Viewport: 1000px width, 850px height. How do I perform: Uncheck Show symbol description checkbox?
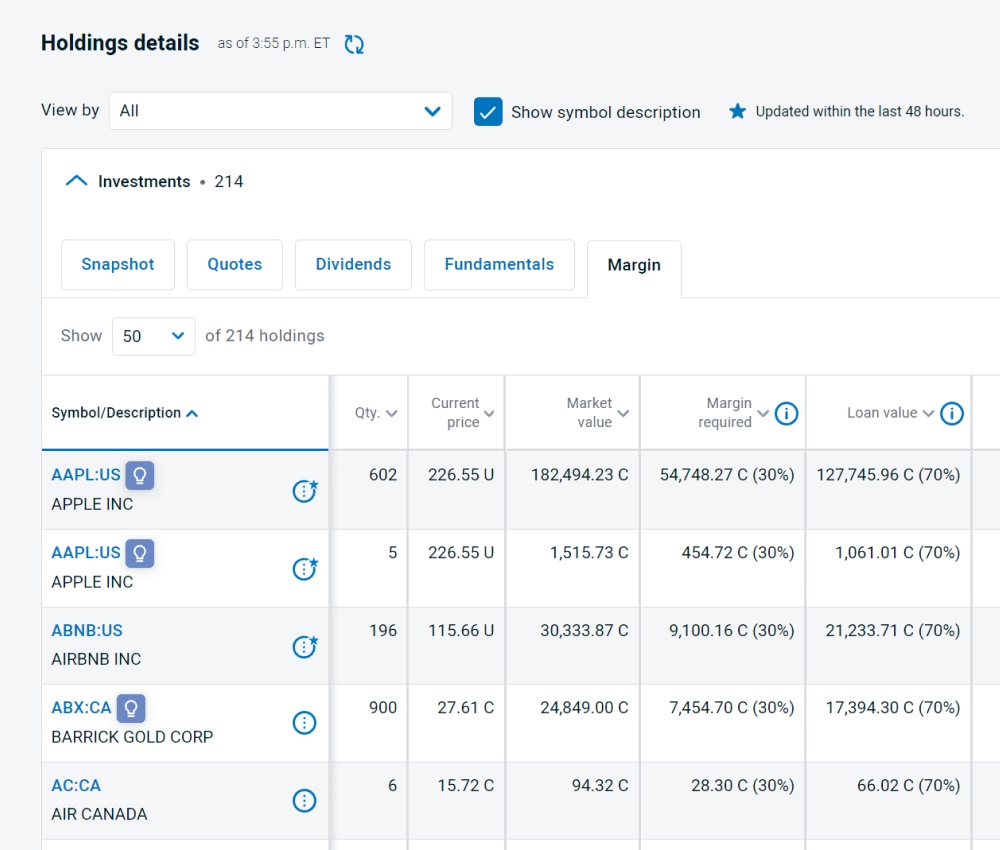tap(488, 112)
